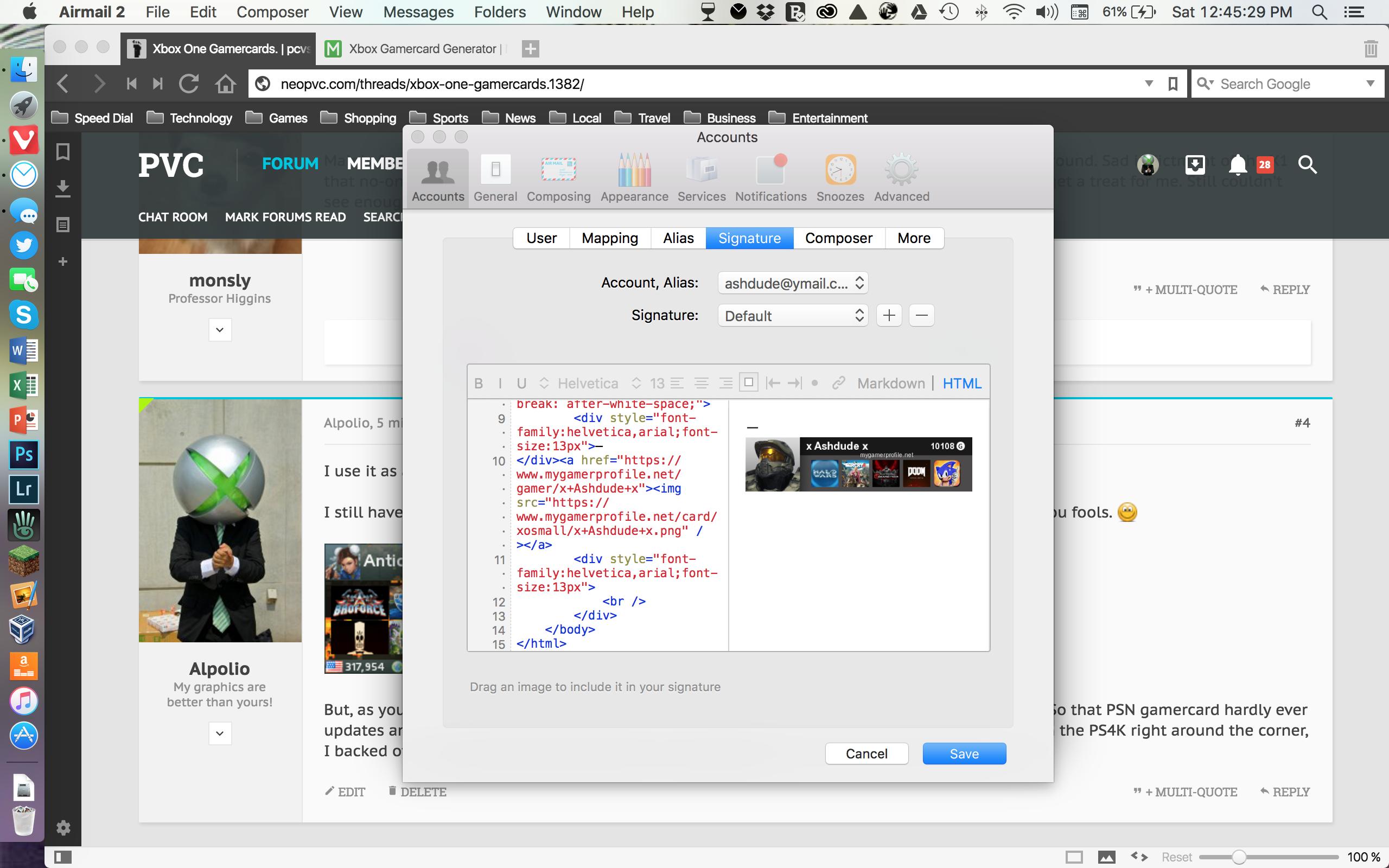1389x868 pixels.
Task: Open the Notifications preferences pane
Action: pos(771,178)
